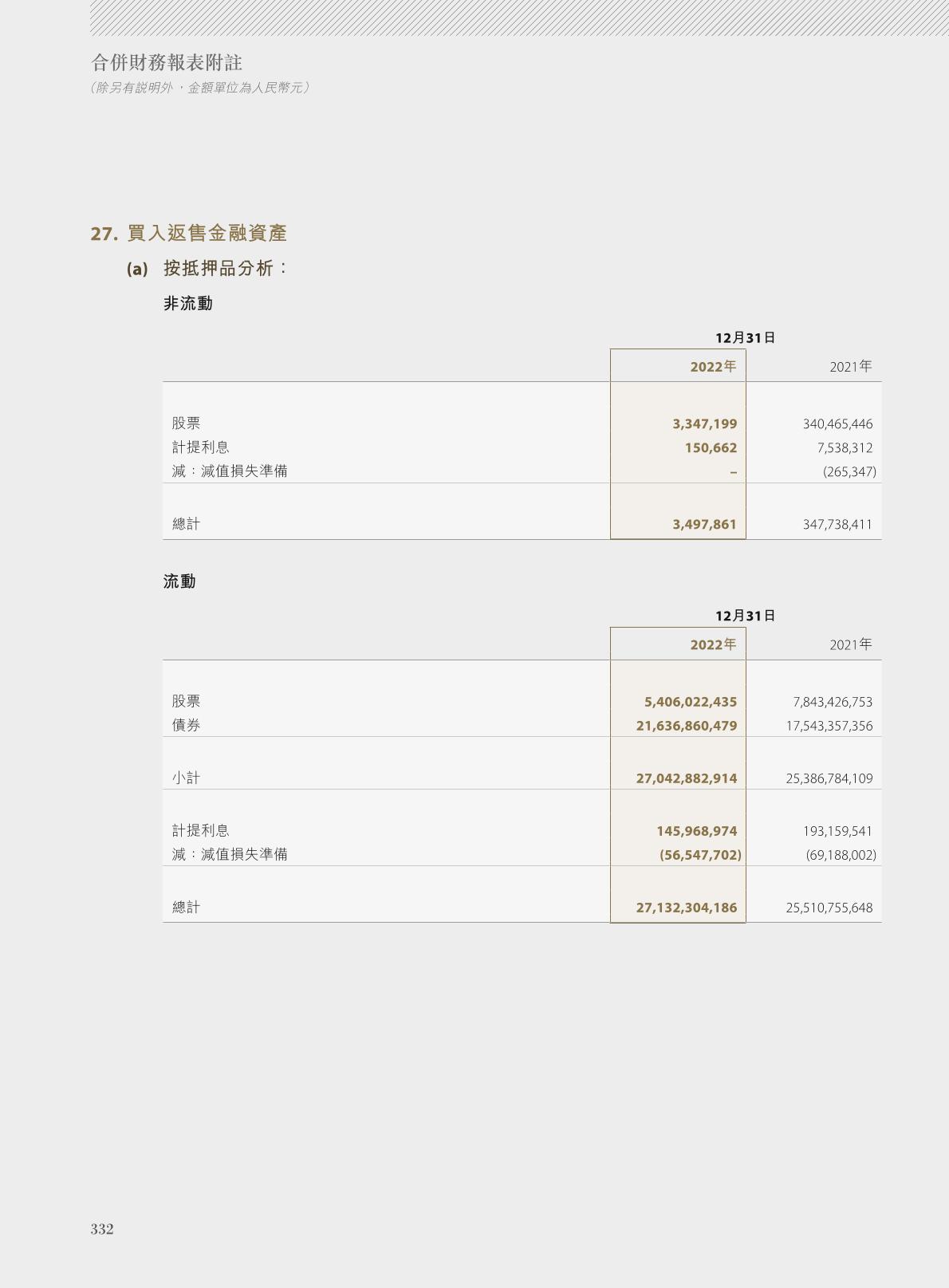The height and width of the screenshot is (1288, 949).
Task: Select the current total 27,132,304,186
Action: click(686, 908)
